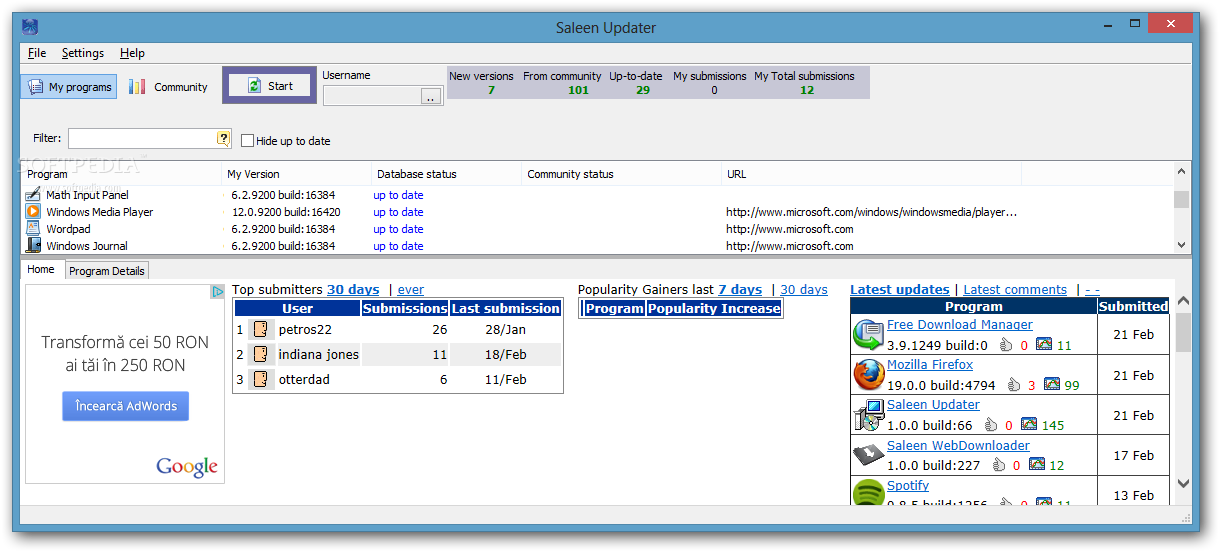
Task: Click Top submitters 30 days link
Action: point(353,290)
